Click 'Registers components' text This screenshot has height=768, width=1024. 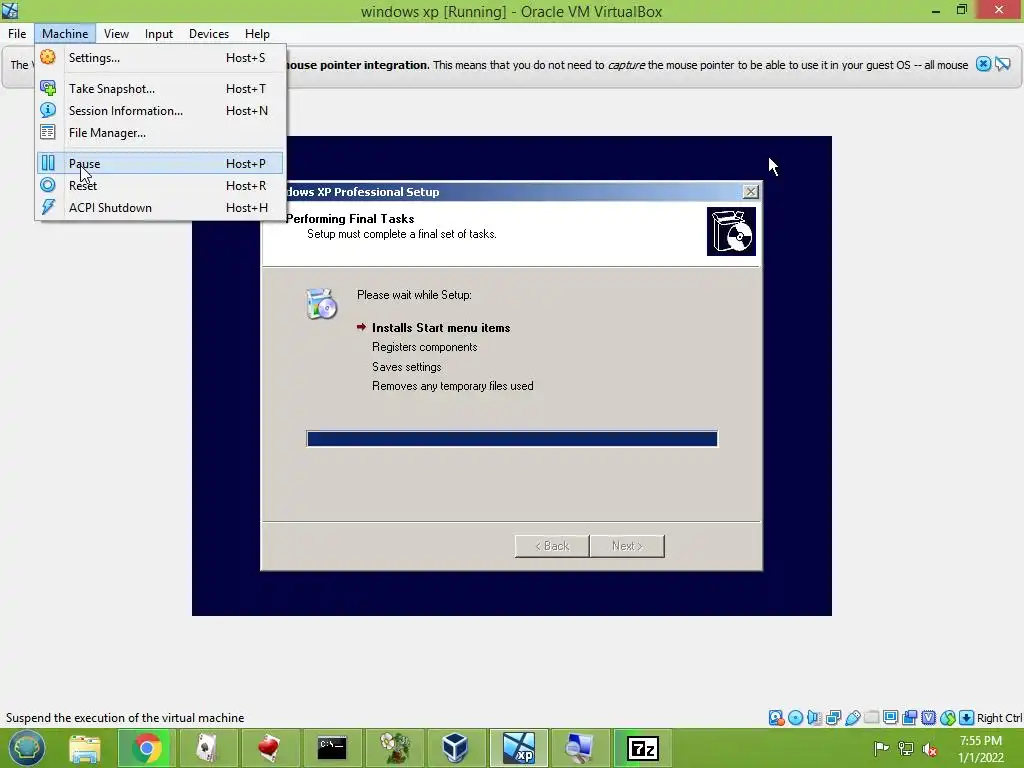coord(424,347)
